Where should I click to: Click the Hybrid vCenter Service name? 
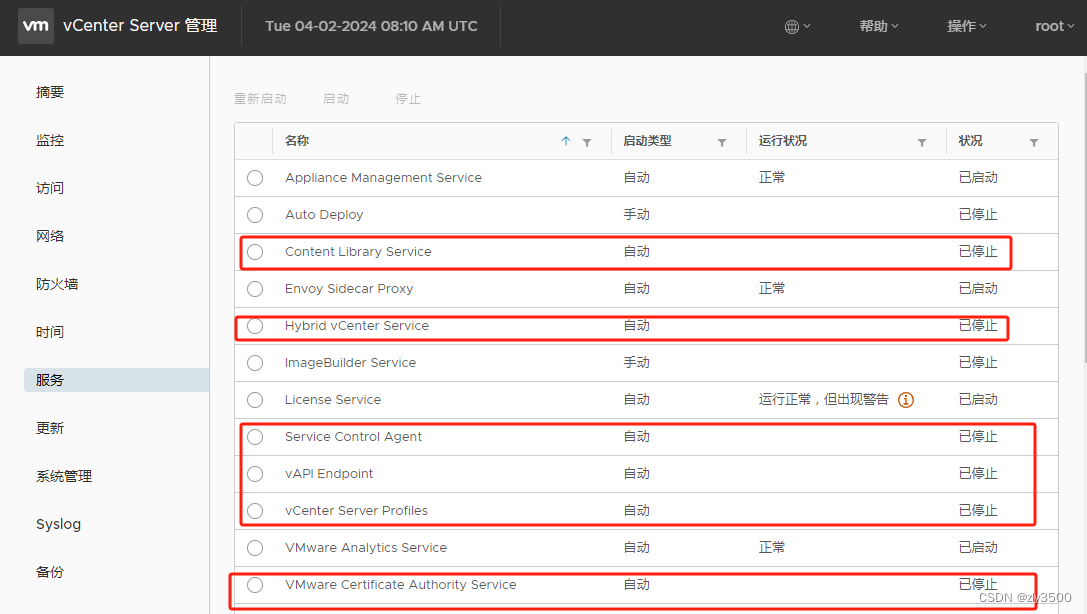tap(356, 326)
